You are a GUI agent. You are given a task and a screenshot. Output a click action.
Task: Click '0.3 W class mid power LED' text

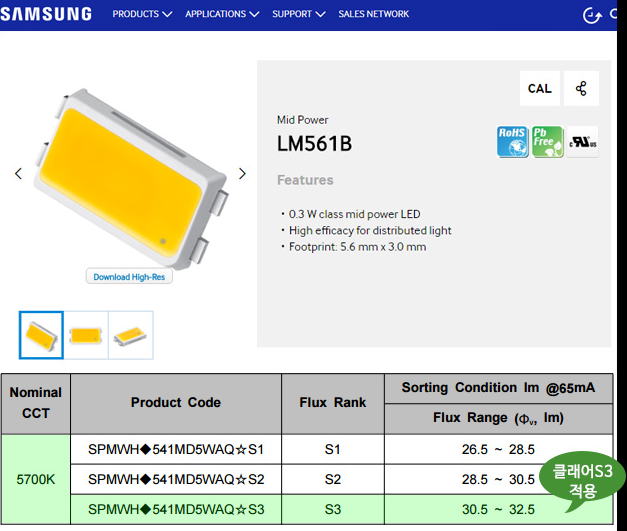354,214
